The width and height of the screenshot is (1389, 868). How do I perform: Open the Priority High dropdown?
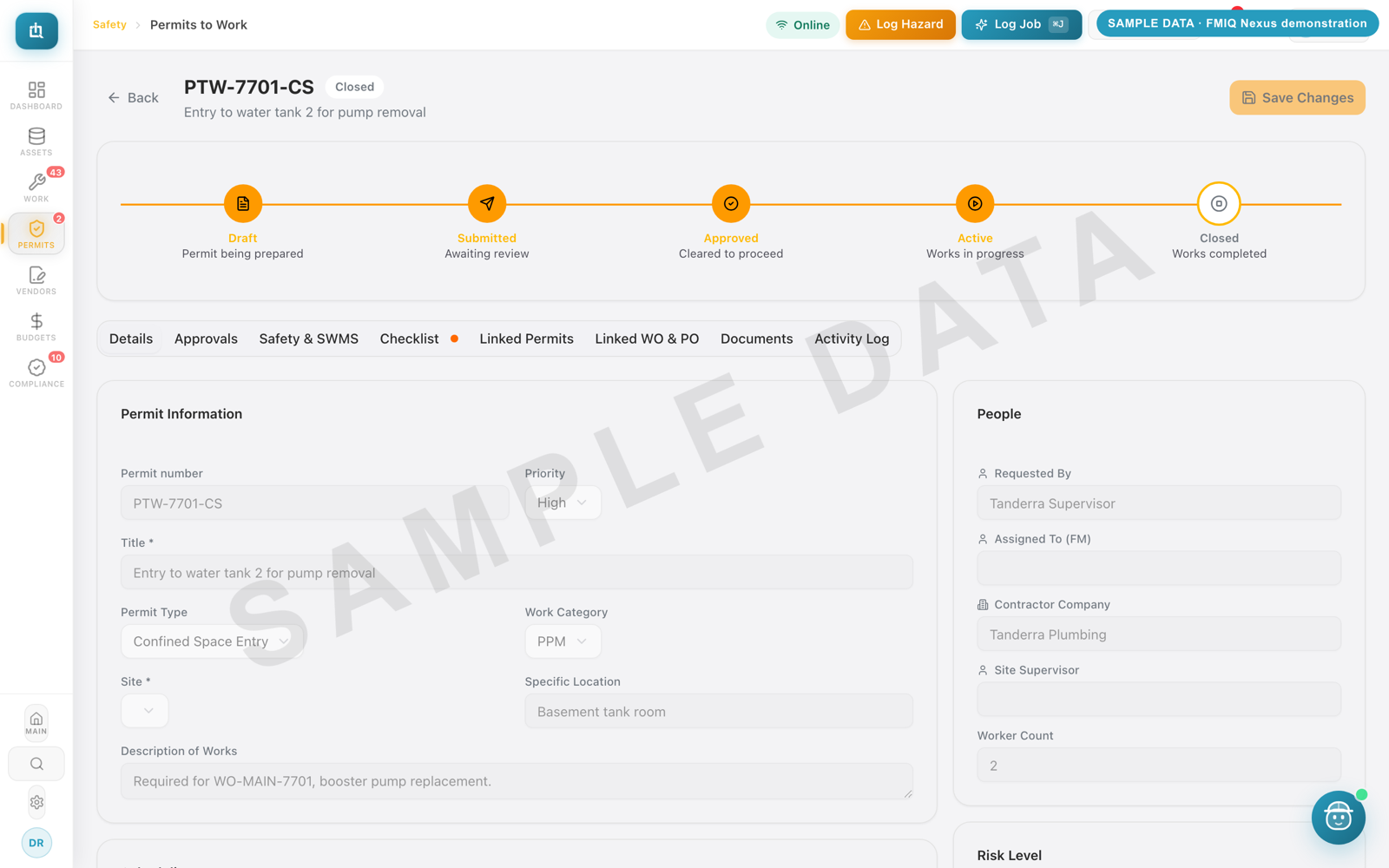(563, 503)
